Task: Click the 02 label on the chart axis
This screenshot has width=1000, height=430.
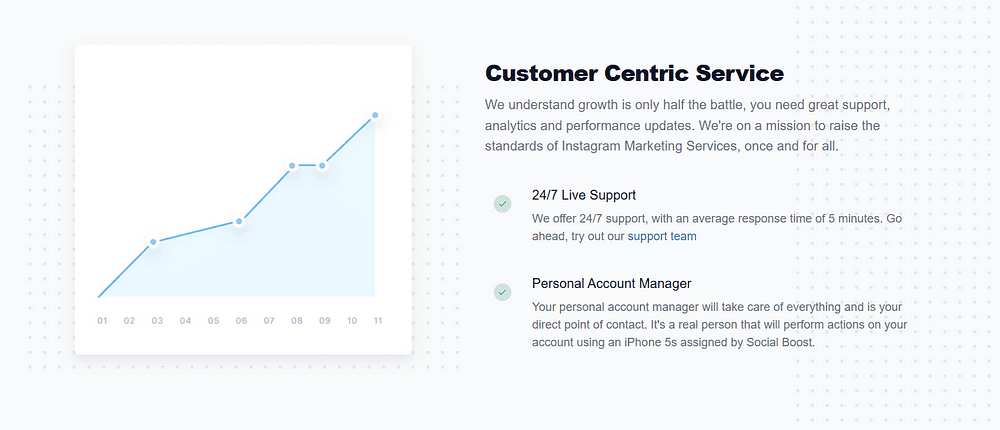Action: click(129, 321)
